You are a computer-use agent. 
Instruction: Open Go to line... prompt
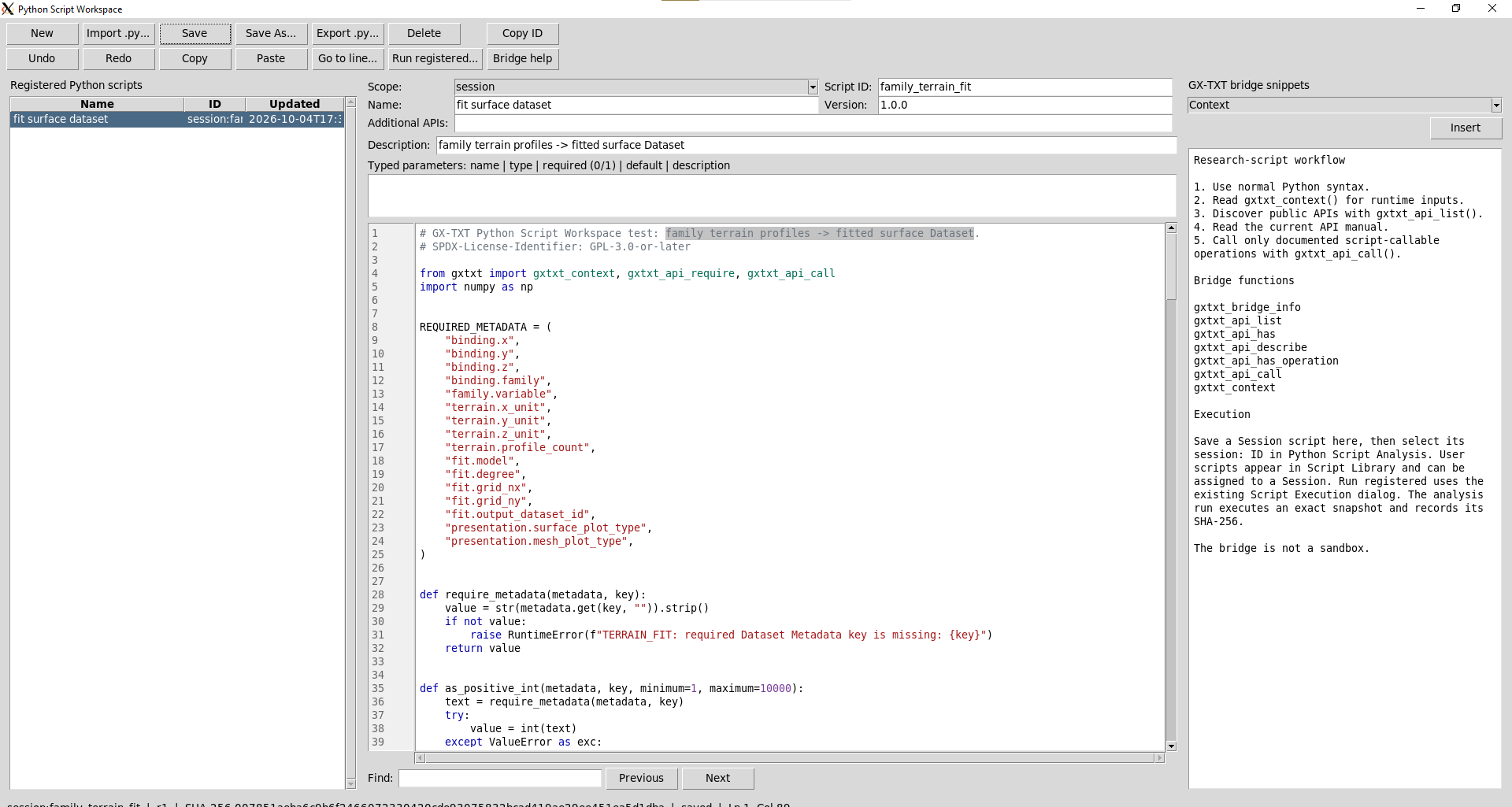tap(347, 58)
